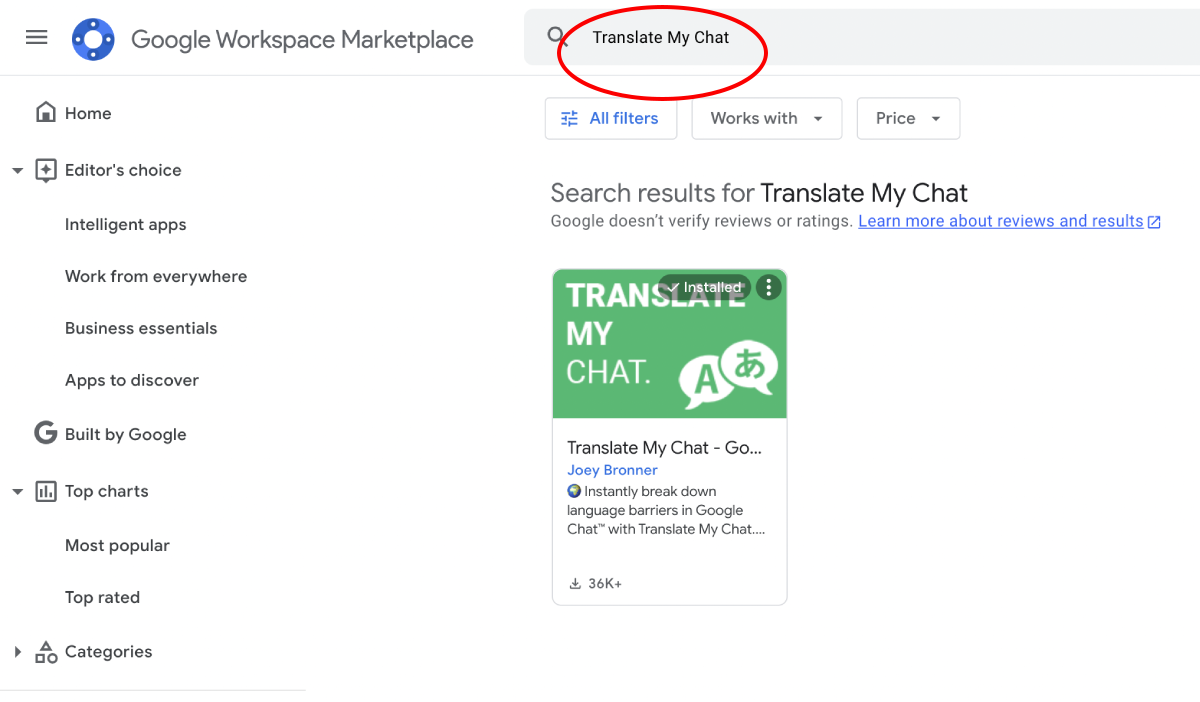The height and width of the screenshot is (702, 1200).
Task: Click the Home icon in sidebar
Action: pyautogui.click(x=45, y=113)
